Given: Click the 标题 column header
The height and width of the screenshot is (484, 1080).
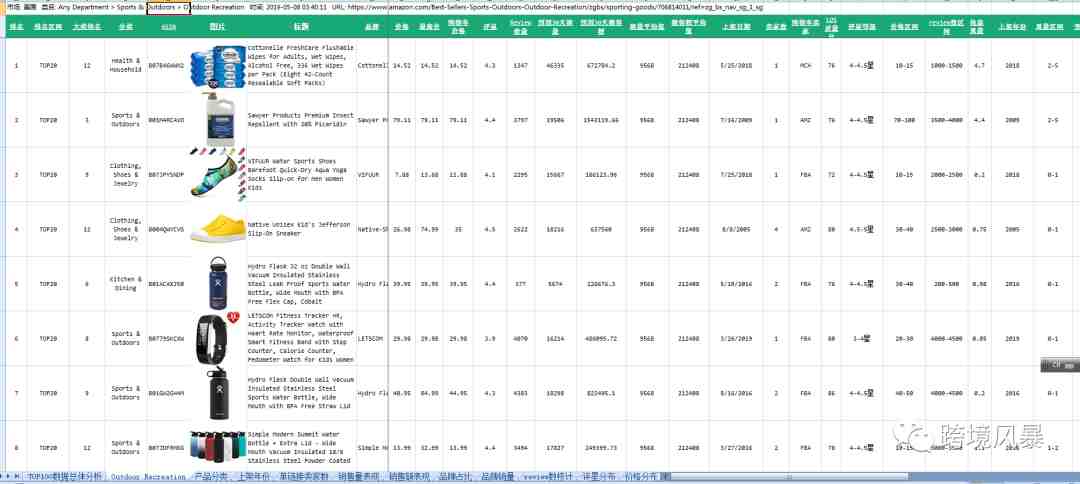Looking at the screenshot, I should (x=301, y=27).
